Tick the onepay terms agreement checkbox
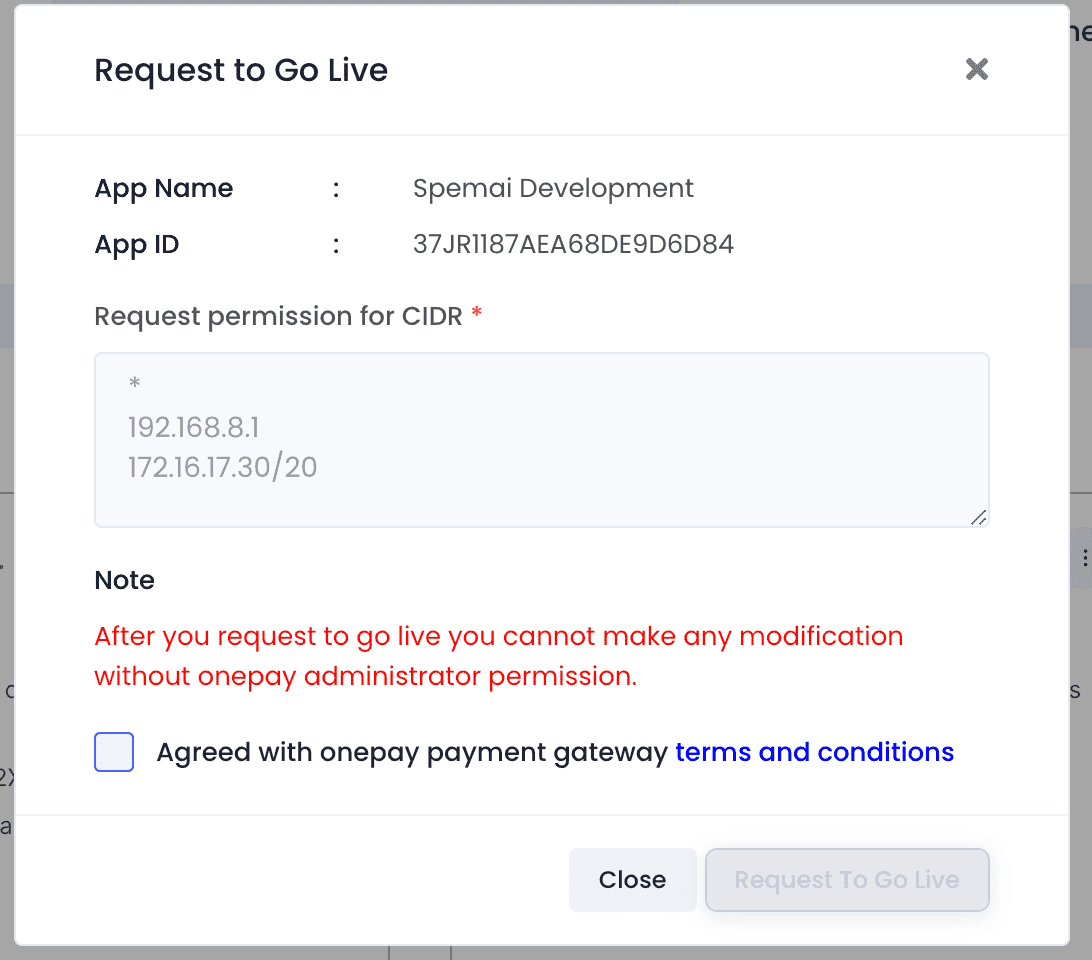1092x960 pixels. pyautogui.click(x=114, y=752)
